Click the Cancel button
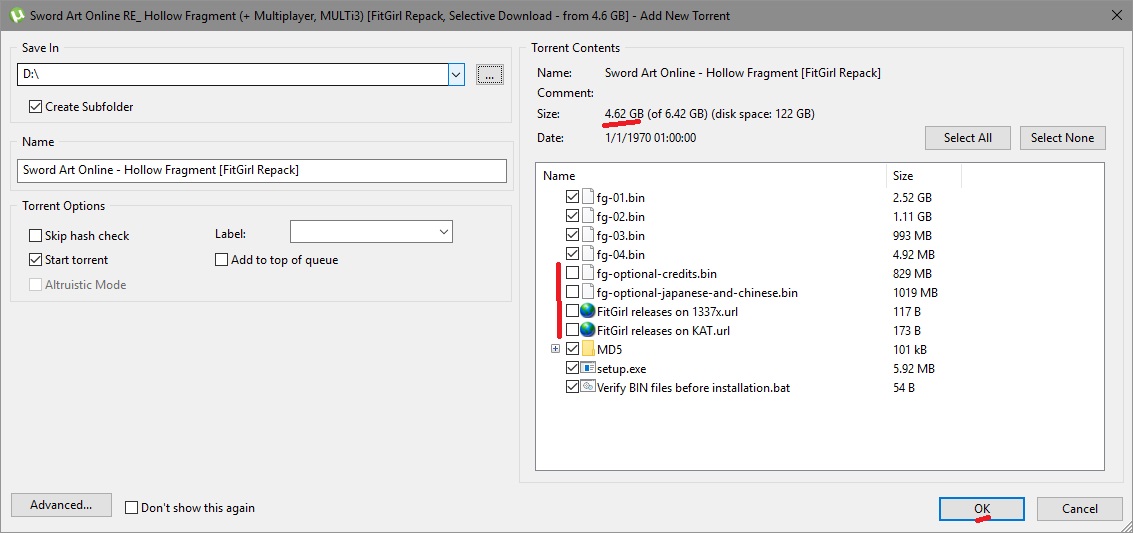This screenshot has height=533, width=1133. (x=1080, y=508)
